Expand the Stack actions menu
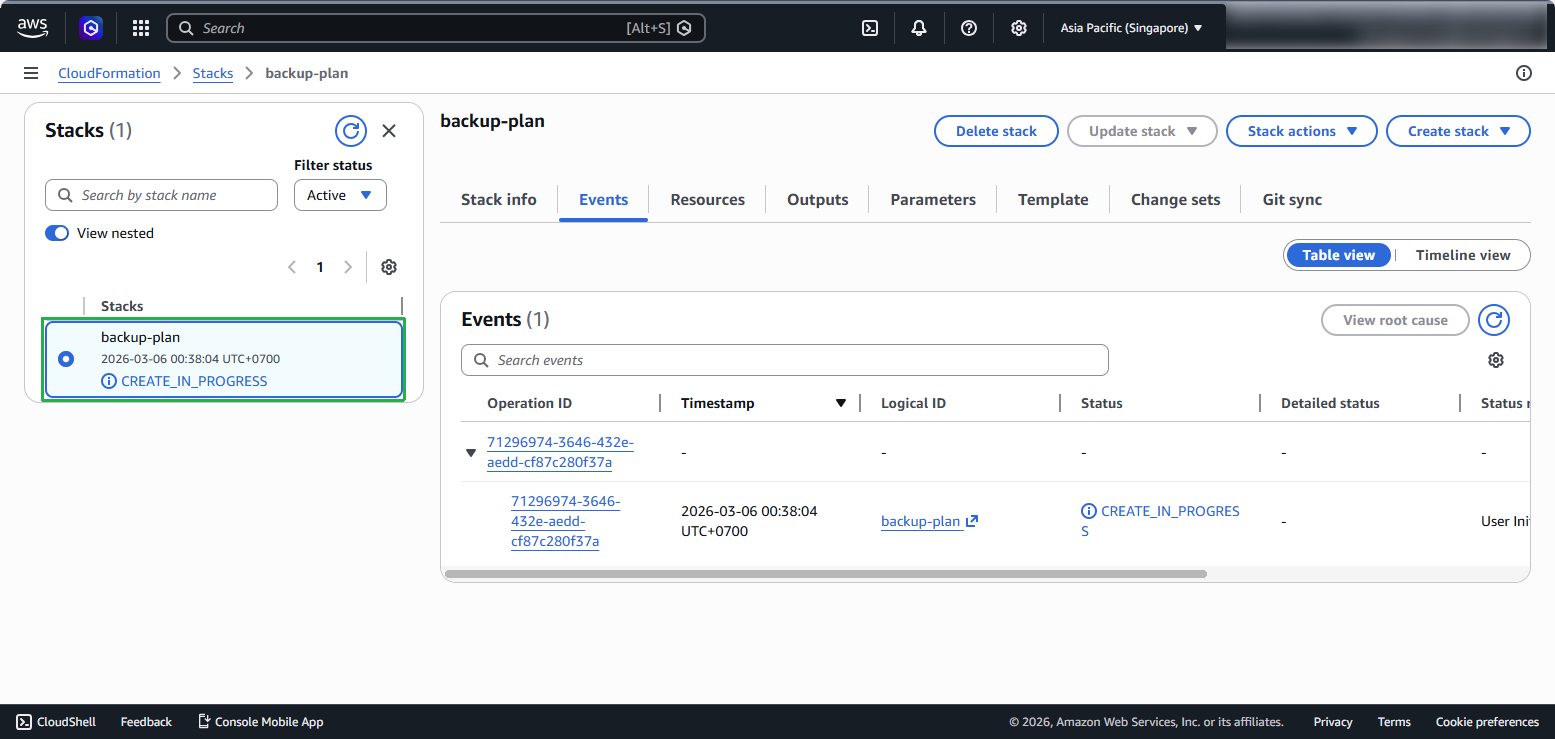Screen dimensions: 1555x739 tap(1302, 131)
